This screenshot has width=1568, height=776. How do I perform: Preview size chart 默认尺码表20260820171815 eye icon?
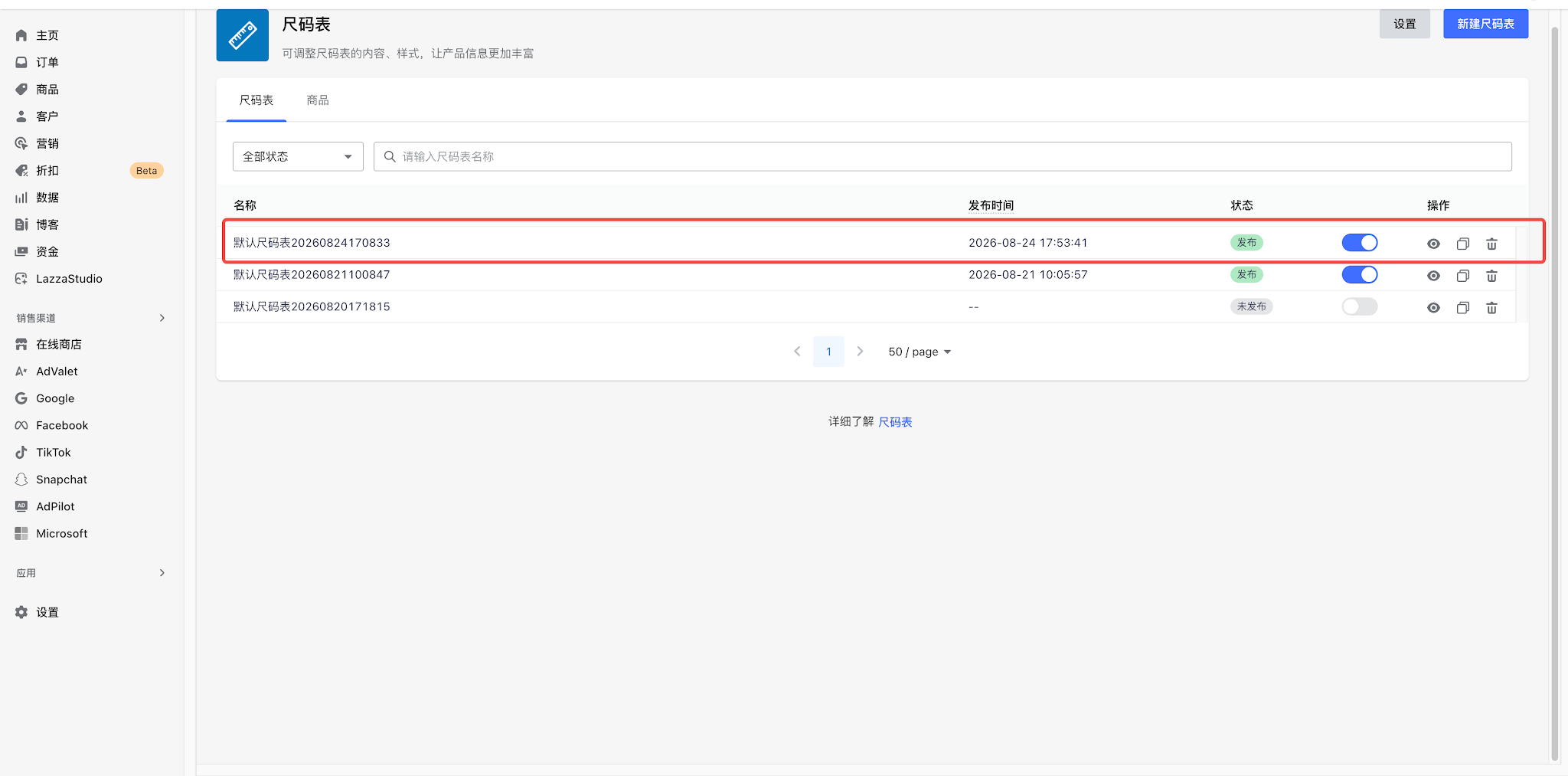click(x=1433, y=308)
